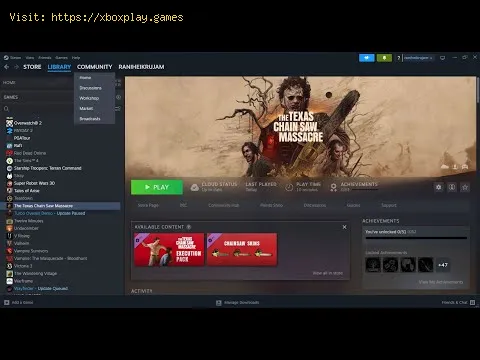Open the game info icon
The height and width of the screenshot is (360, 480).
click(x=452, y=187)
